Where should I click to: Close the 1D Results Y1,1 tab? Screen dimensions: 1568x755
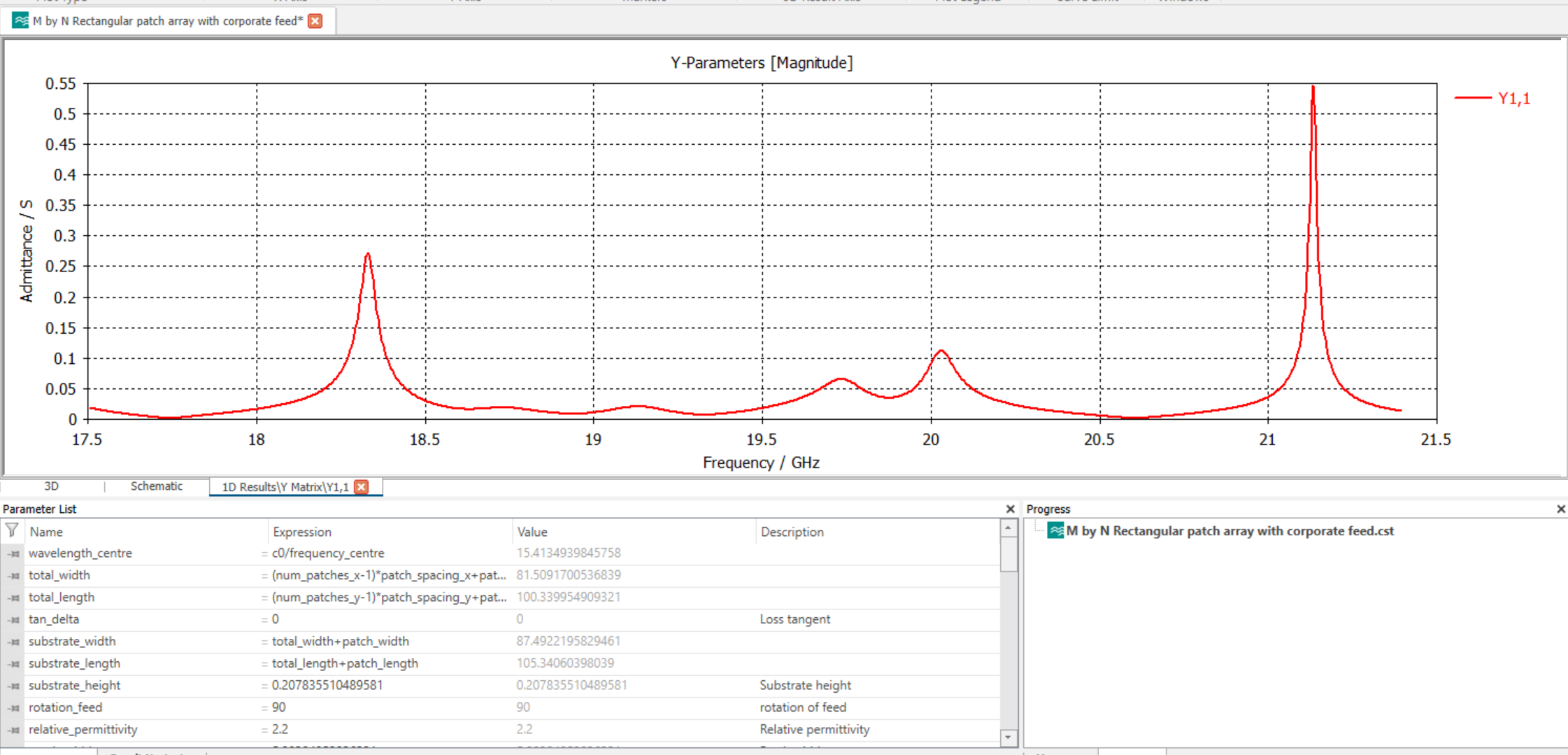362,487
